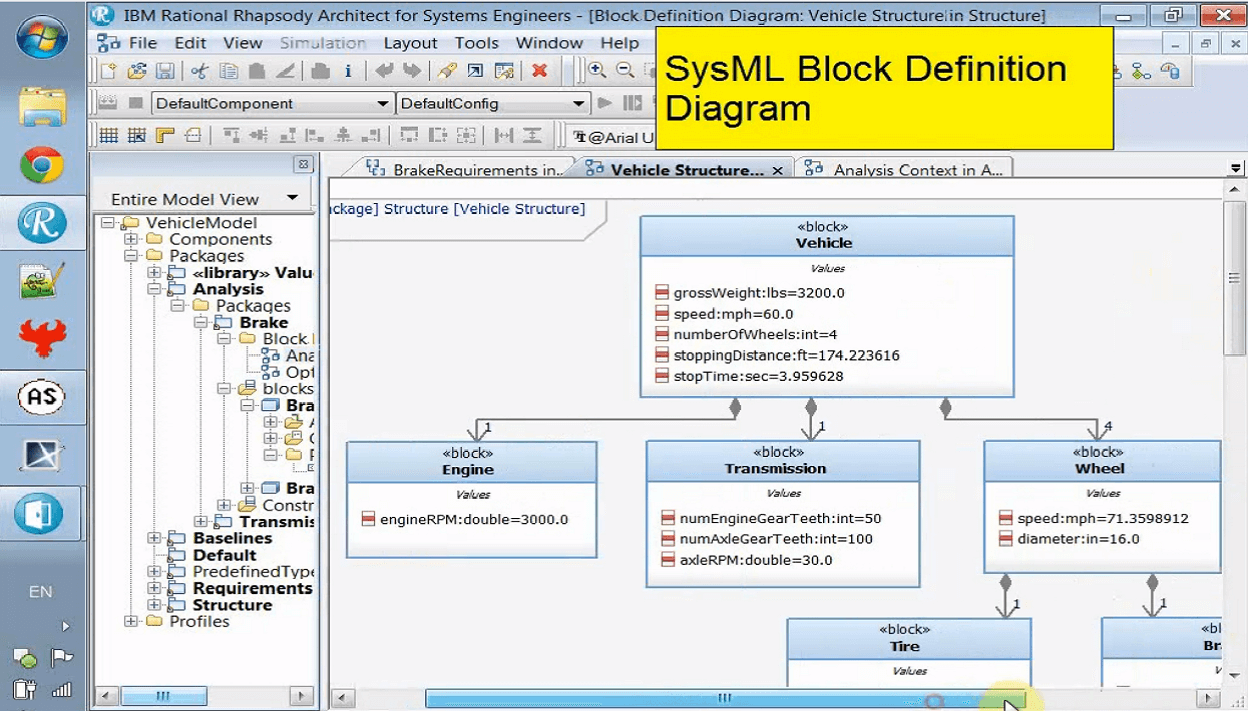Toggle the rulers icon in layout toolbar
This screenshot has width=1248, height=711.
[x=165, y=135]
